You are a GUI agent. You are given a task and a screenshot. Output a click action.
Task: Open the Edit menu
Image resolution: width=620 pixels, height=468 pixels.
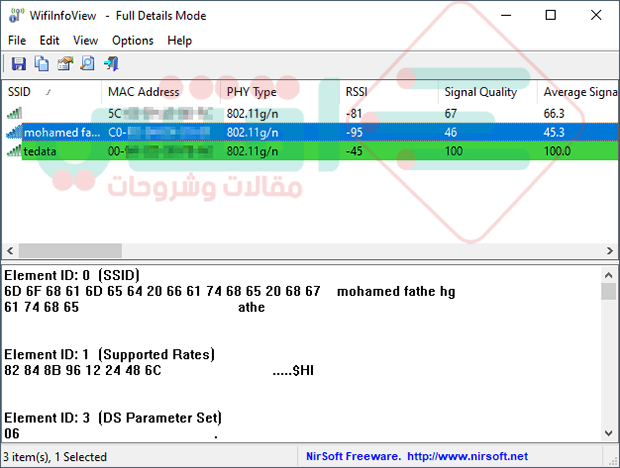(49, 40)
